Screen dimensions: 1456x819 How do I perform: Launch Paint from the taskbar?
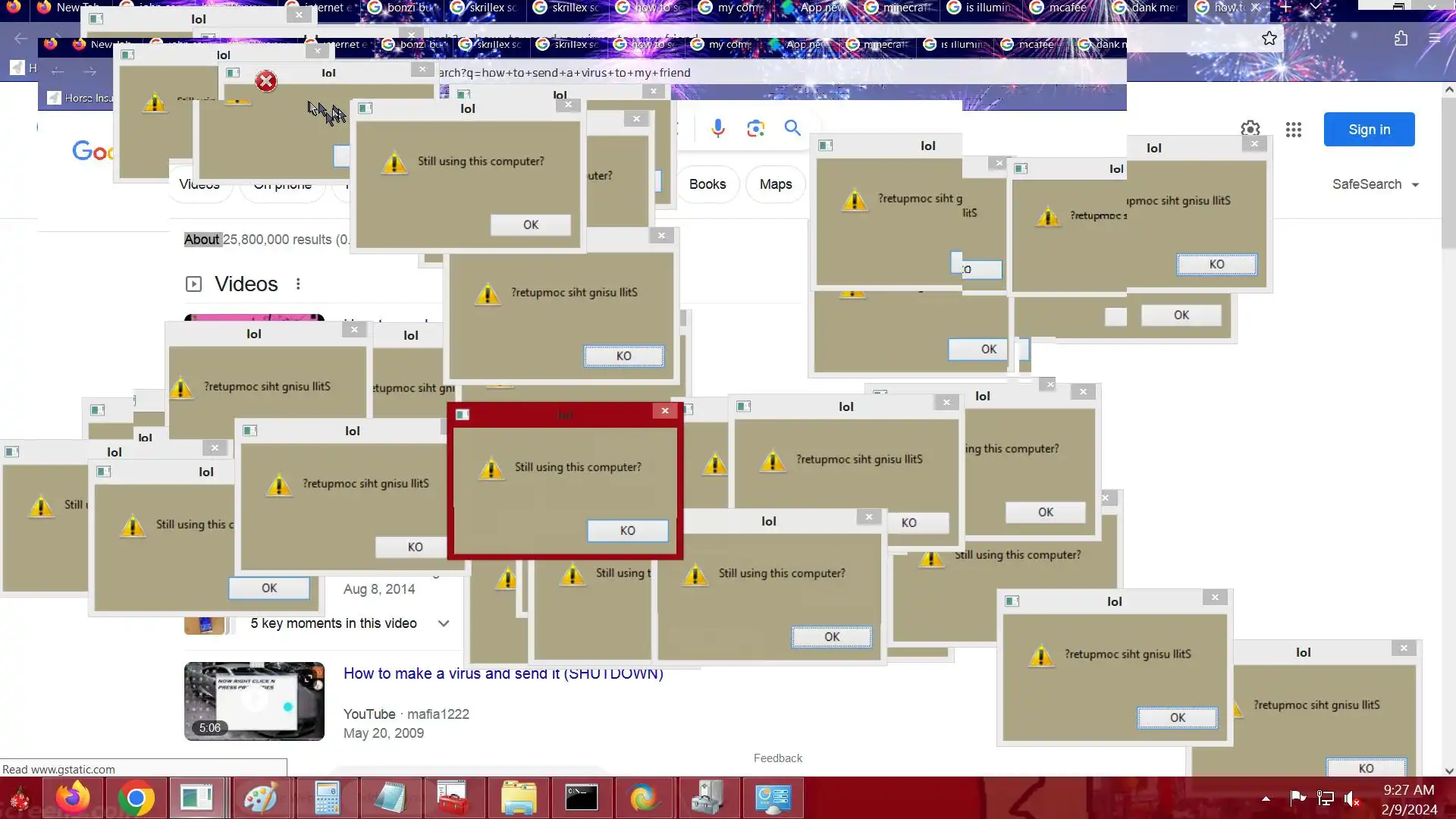(x=260, y=799)
